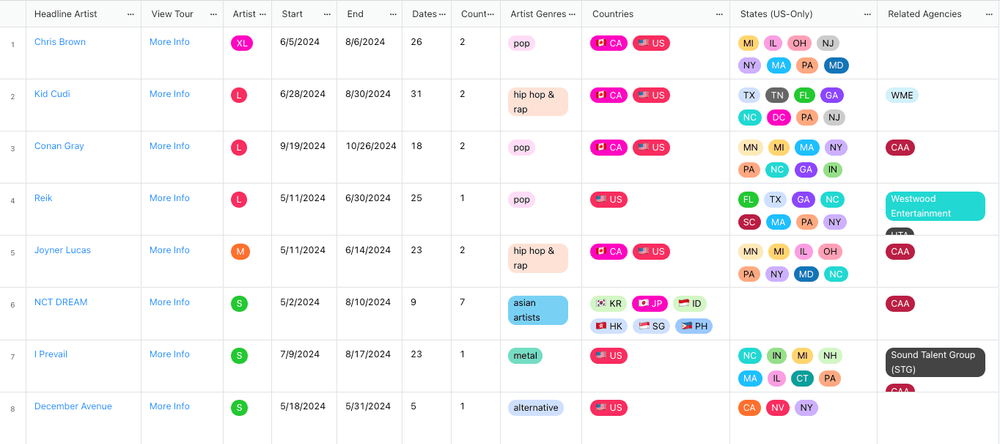Click the Chris Brown artist link

click(60, 42)
